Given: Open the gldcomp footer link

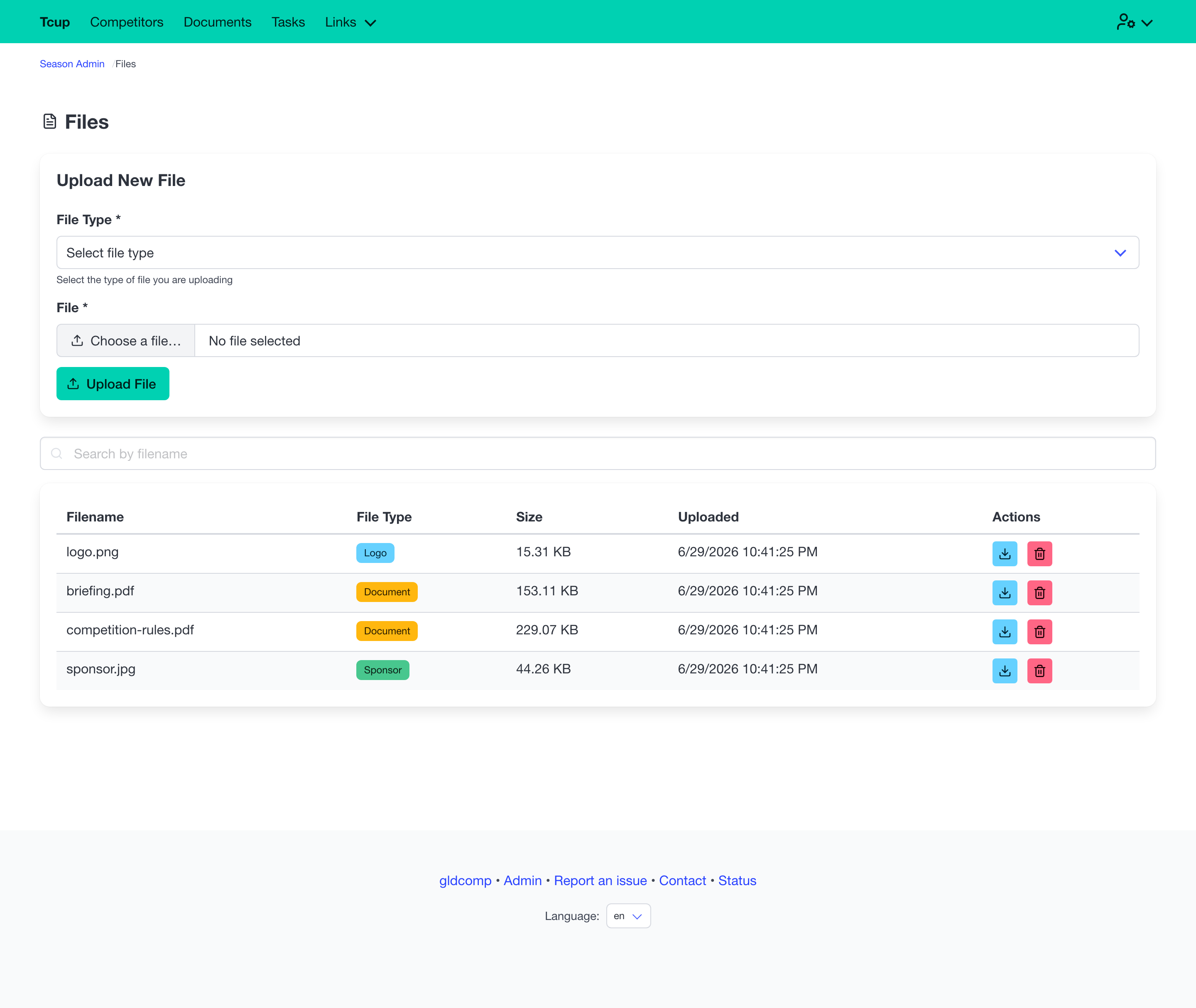Looking at the screenshot, I should pyautogui.click(x=466, y=881).
